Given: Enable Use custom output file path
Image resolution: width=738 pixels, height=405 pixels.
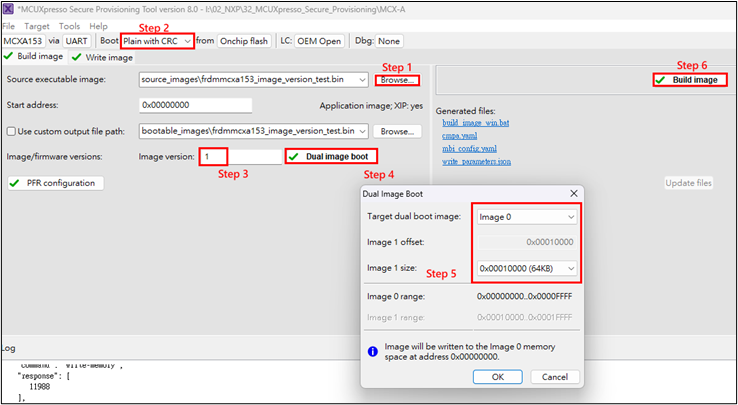Looking at the screenshot, I should (12, 131).
